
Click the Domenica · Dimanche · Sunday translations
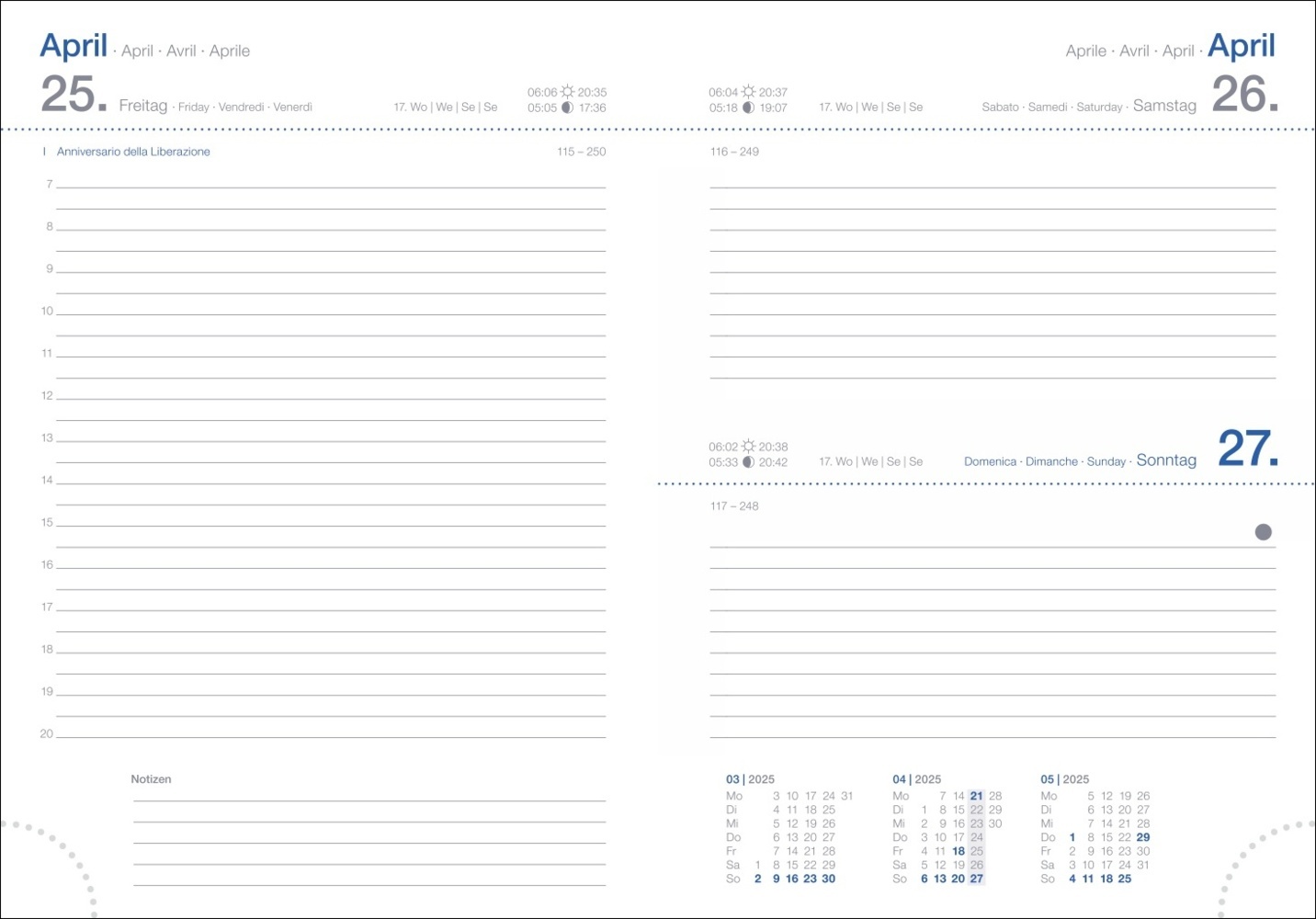tap(1045, 462)
